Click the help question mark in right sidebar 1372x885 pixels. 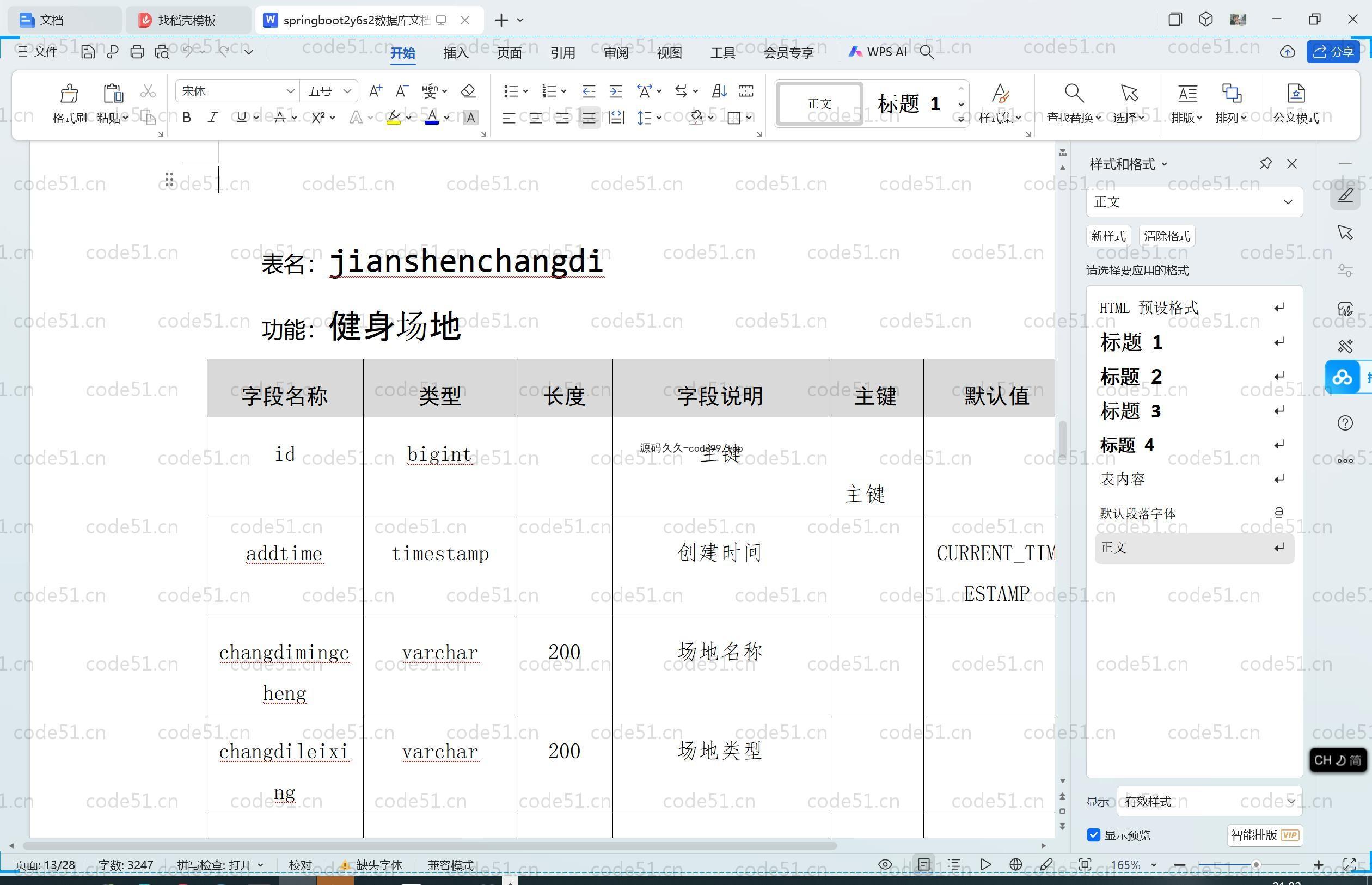(x=1345, y=423)
